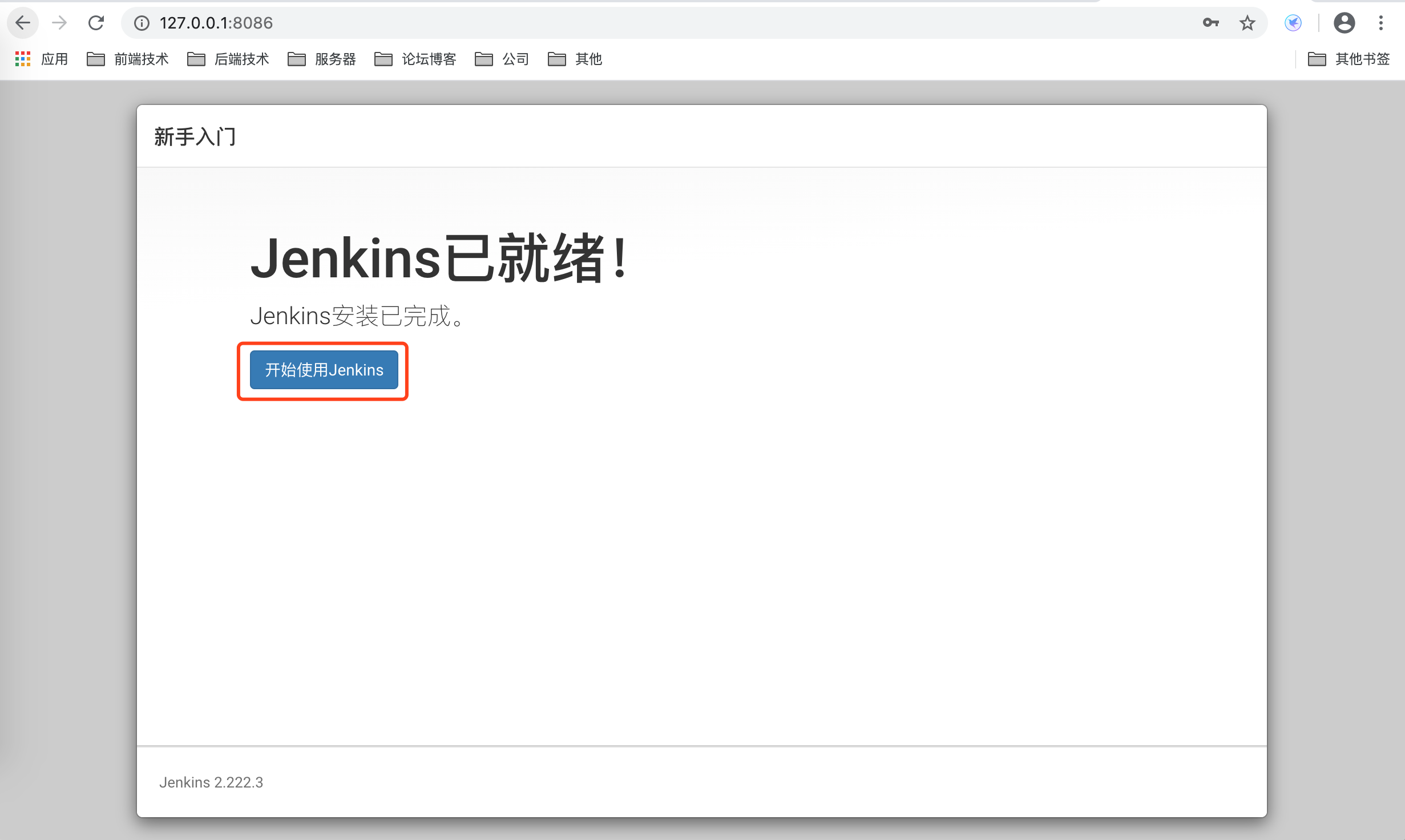Open Chrome three-dot menu
This screenshot has height=840, width=1405.
click(x=1381, y=23)
